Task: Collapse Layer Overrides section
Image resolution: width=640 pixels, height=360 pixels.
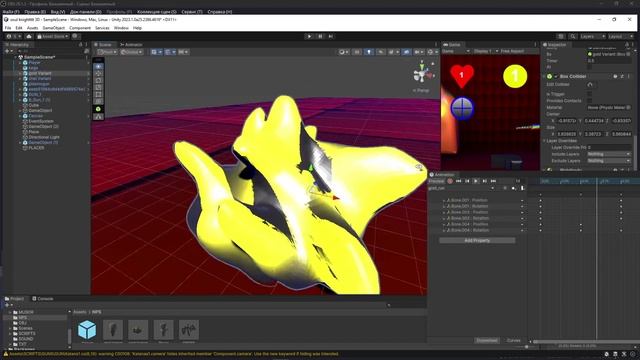Action: coord(544,140)
